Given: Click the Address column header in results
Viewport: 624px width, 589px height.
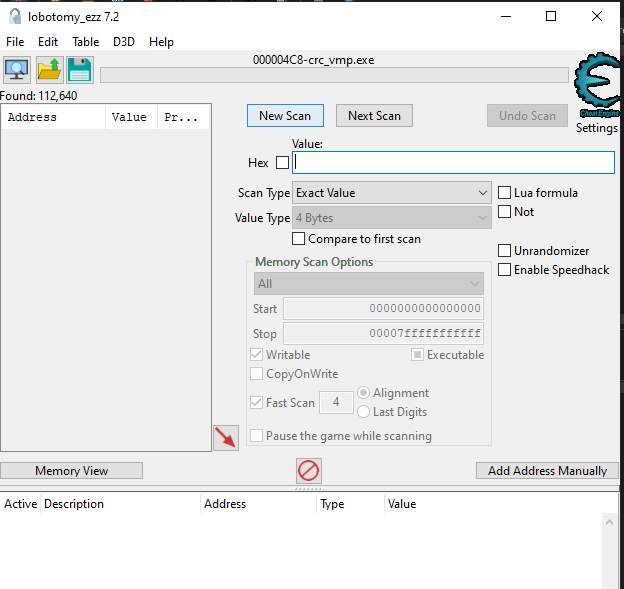Looking at the screenshot, I should (x=53, y=117).
